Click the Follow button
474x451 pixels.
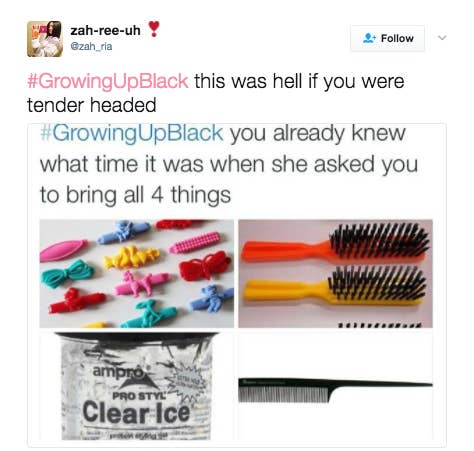pos(387,38)
